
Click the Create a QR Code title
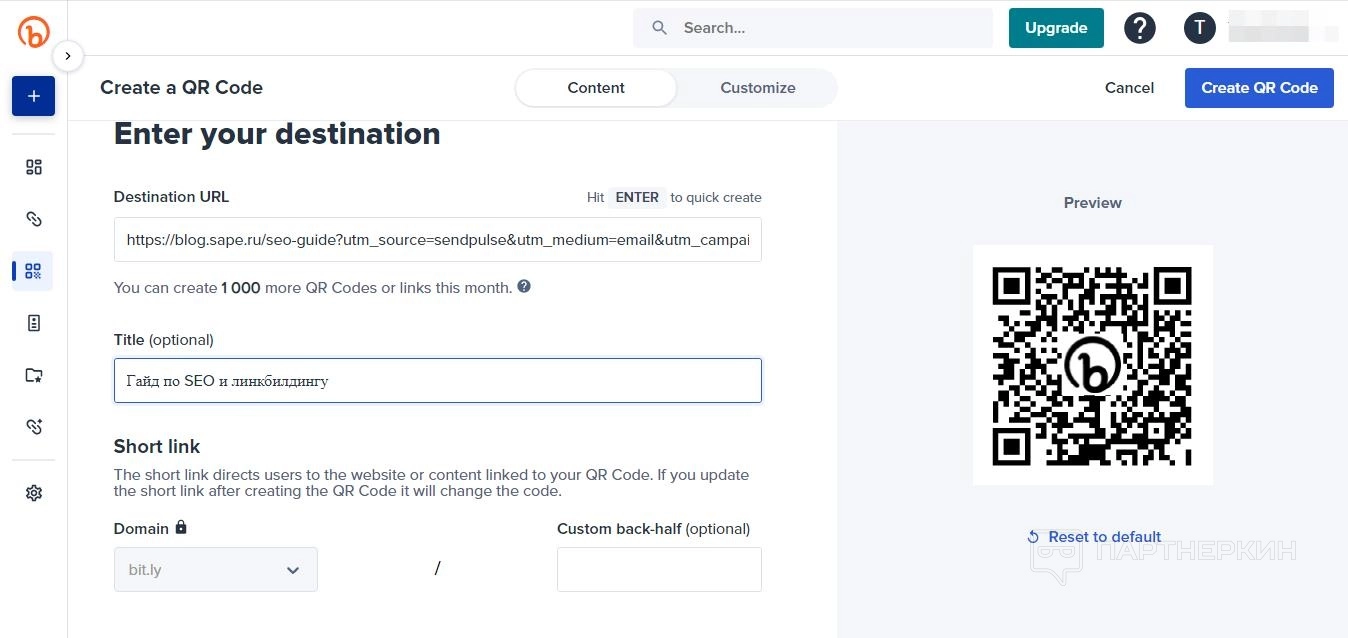(x=181, y=88)
